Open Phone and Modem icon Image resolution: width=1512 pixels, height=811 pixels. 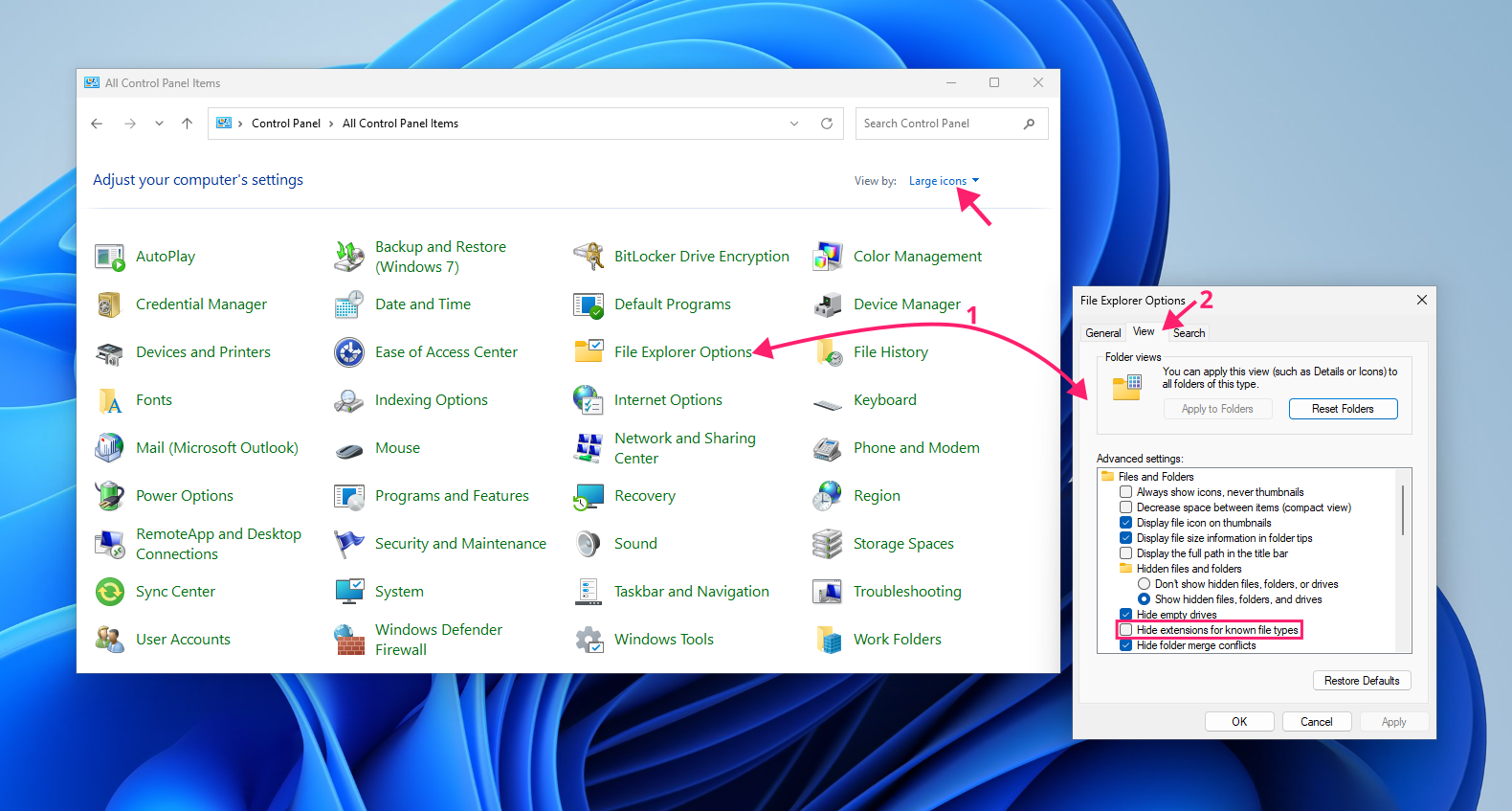tap(828, 448)
